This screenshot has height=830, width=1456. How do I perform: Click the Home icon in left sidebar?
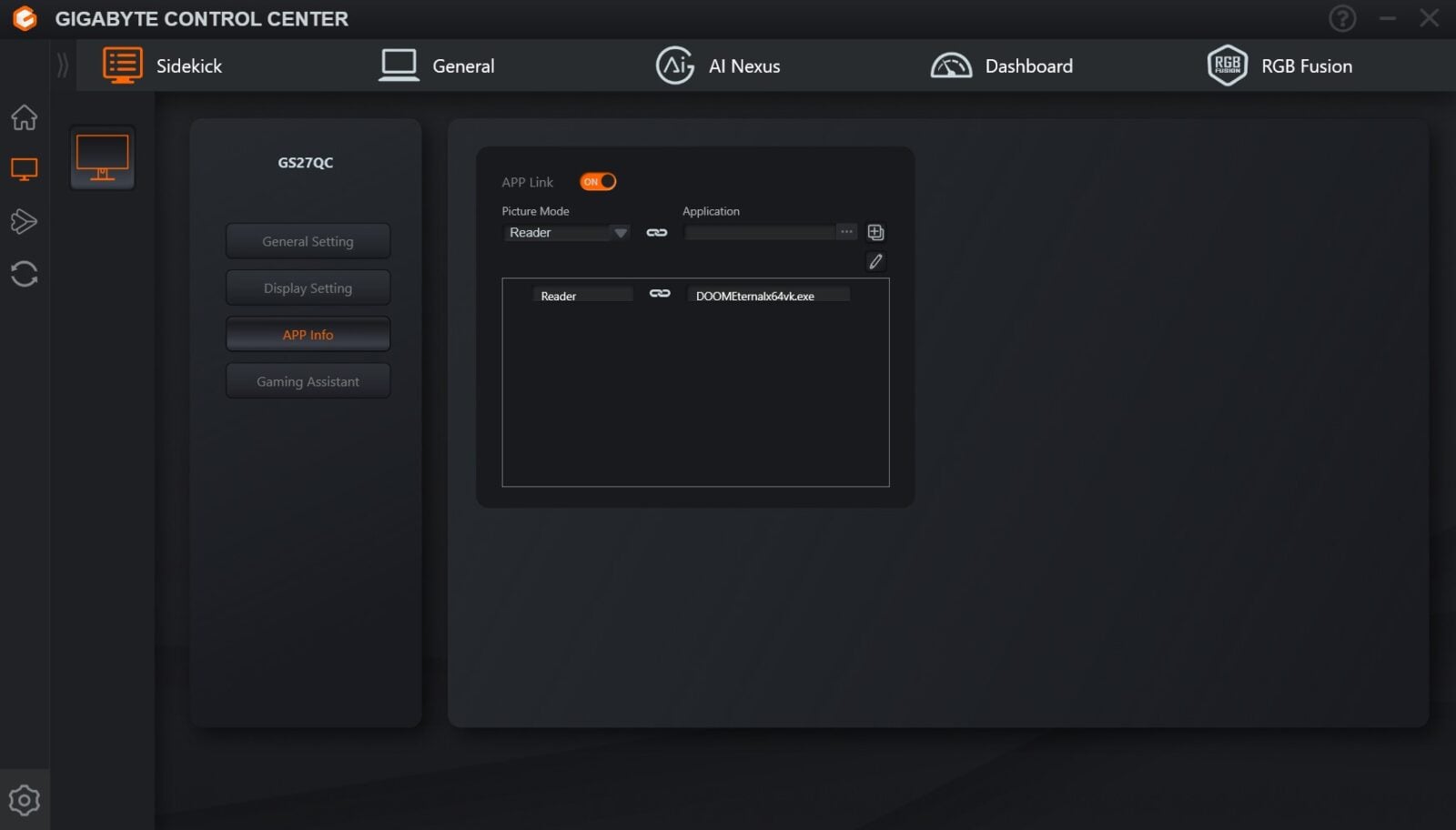25,117
